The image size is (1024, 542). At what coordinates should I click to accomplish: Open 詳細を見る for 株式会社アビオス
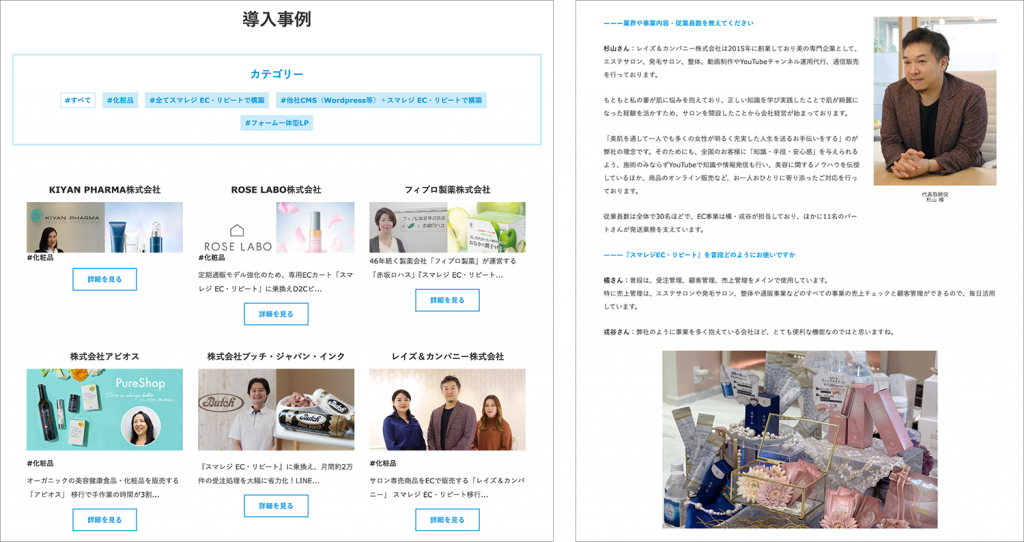104,520
